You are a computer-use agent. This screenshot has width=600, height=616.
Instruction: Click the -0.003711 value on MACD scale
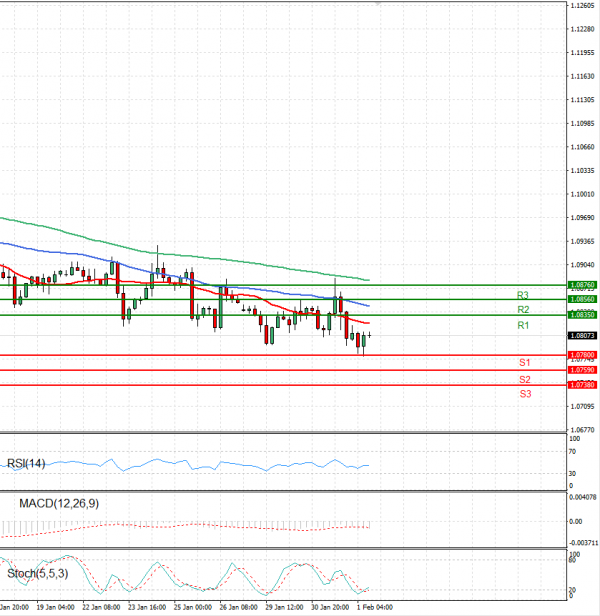coord(584,543)
